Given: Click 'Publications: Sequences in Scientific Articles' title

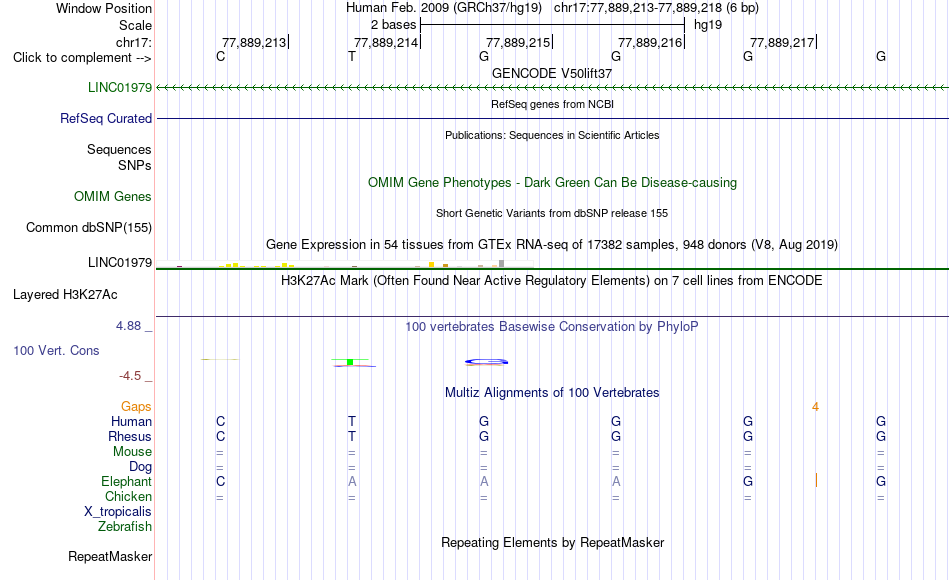Looking at the screenshot, I should click(552, 135).
